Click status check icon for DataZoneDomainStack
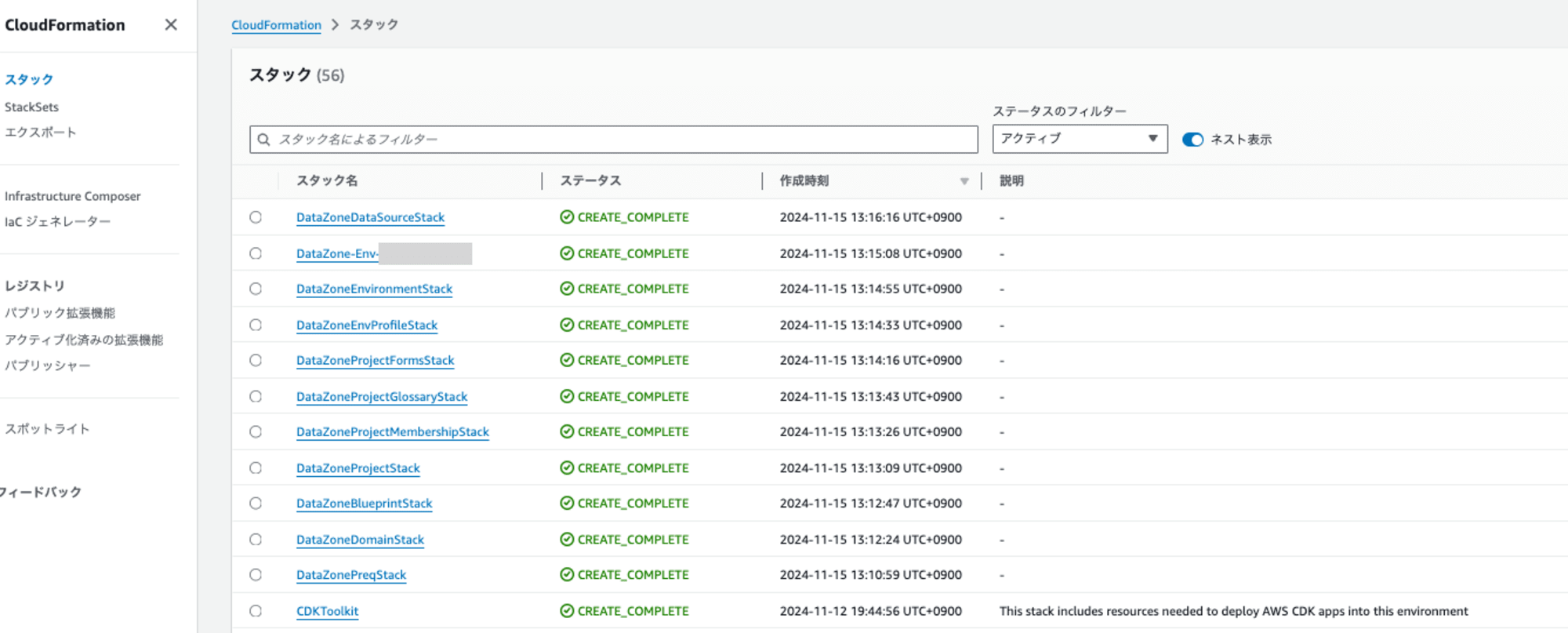Image resolution: width=1568 pixels, height=633 pixels. (567, 540)
